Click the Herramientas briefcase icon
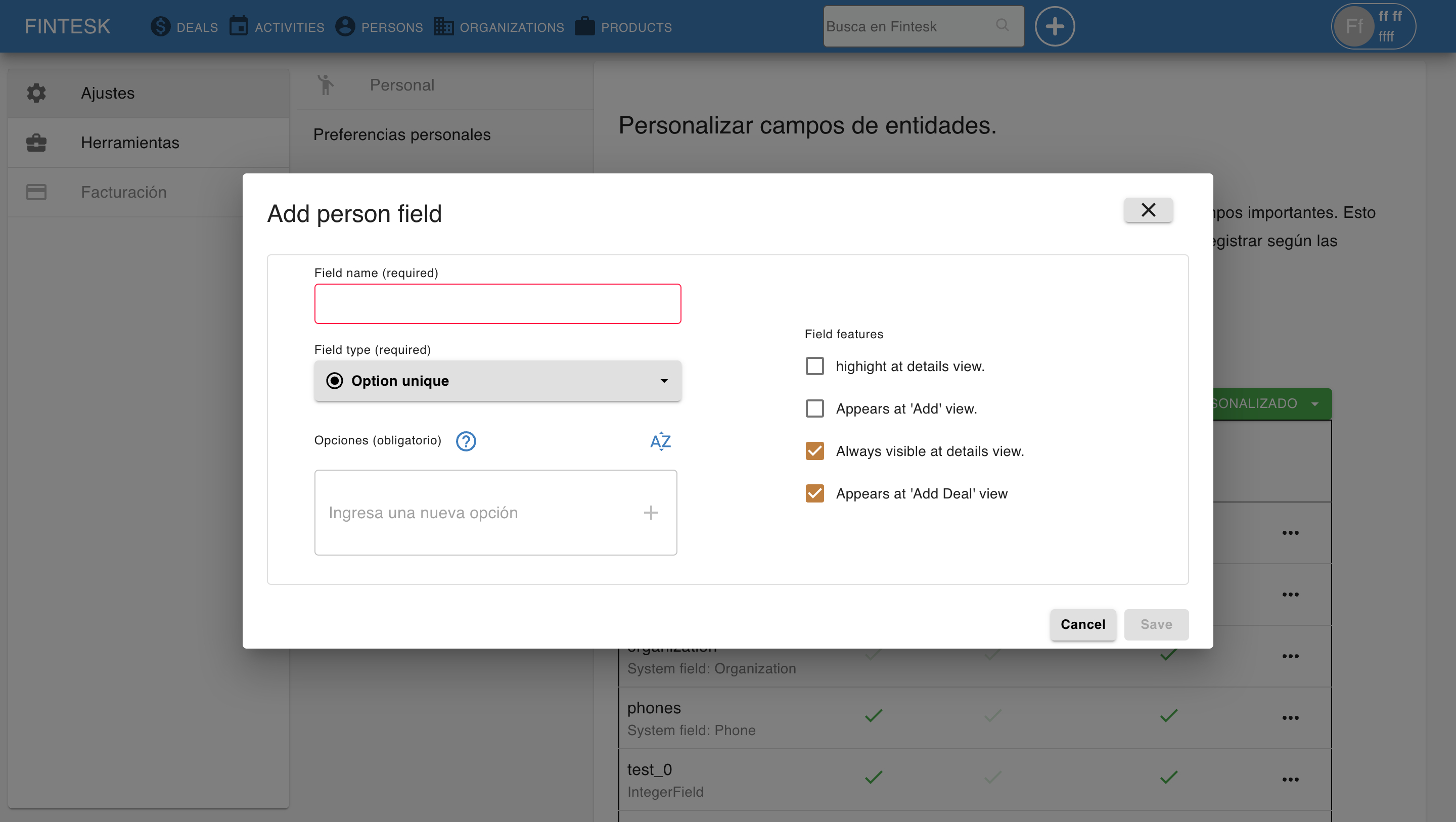Viewport: 1456px width, 822px height. (x=36, y=143)
